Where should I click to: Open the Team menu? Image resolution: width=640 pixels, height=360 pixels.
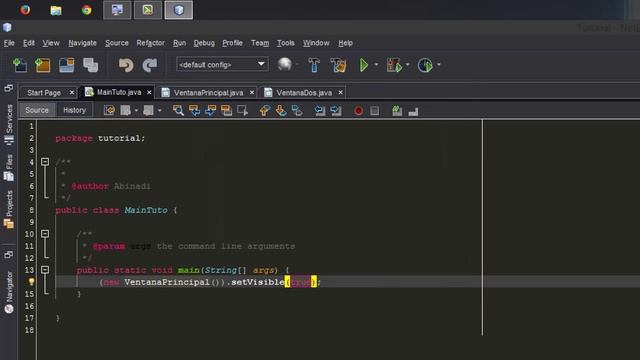pos(260,43)
